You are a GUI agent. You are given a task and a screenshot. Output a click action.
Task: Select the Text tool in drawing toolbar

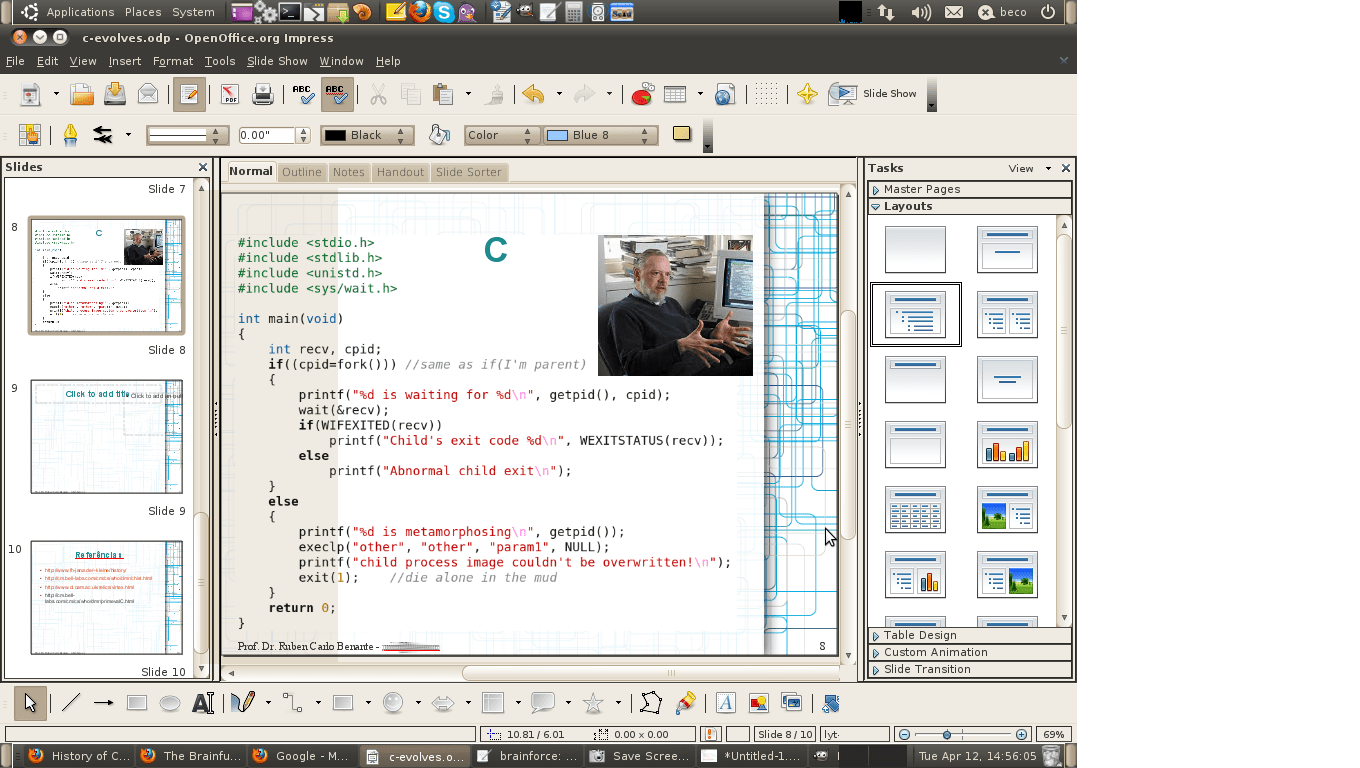(x=202, y=703)
